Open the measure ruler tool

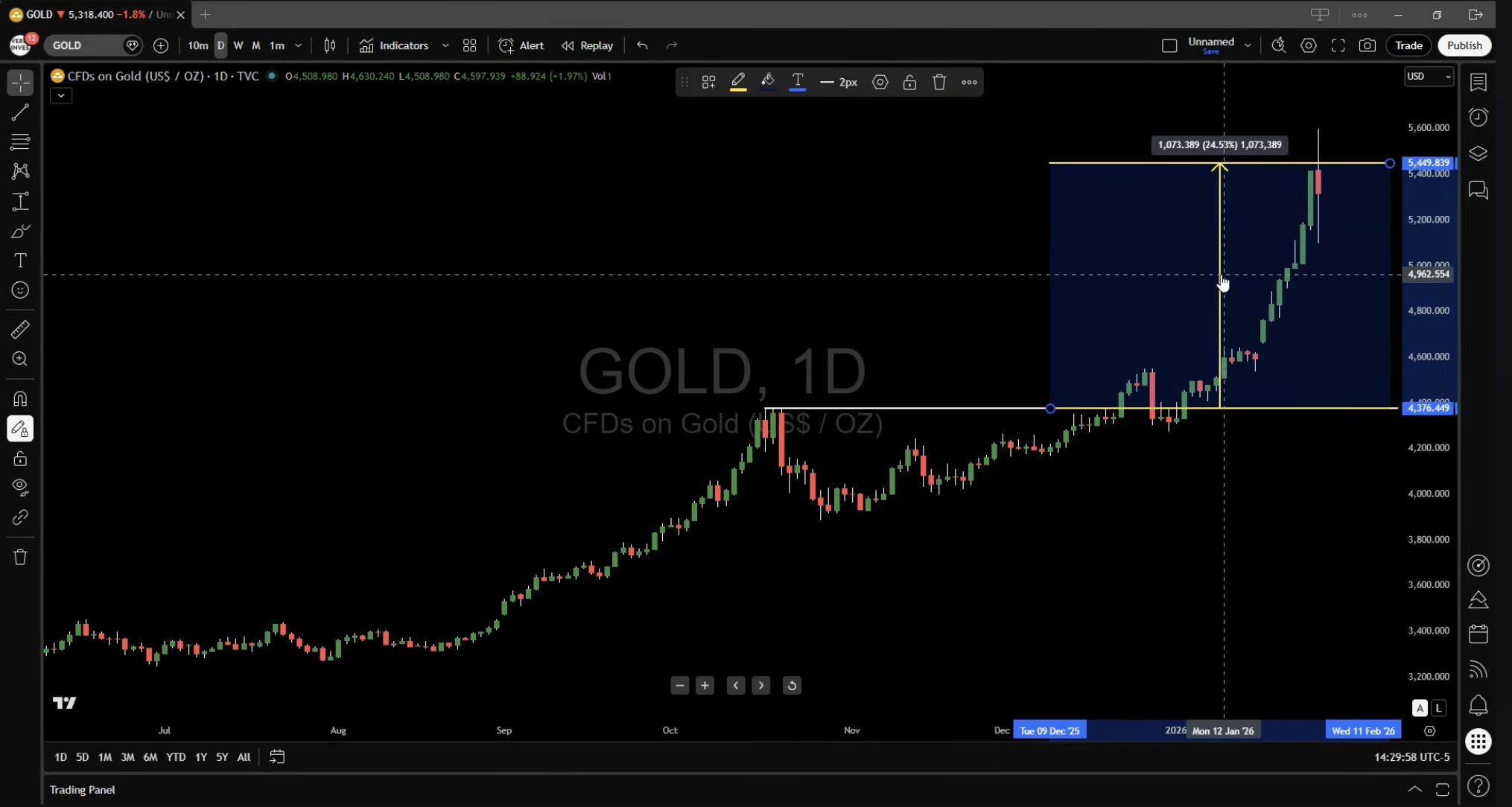pyautogui.click(x=20, y=329)
